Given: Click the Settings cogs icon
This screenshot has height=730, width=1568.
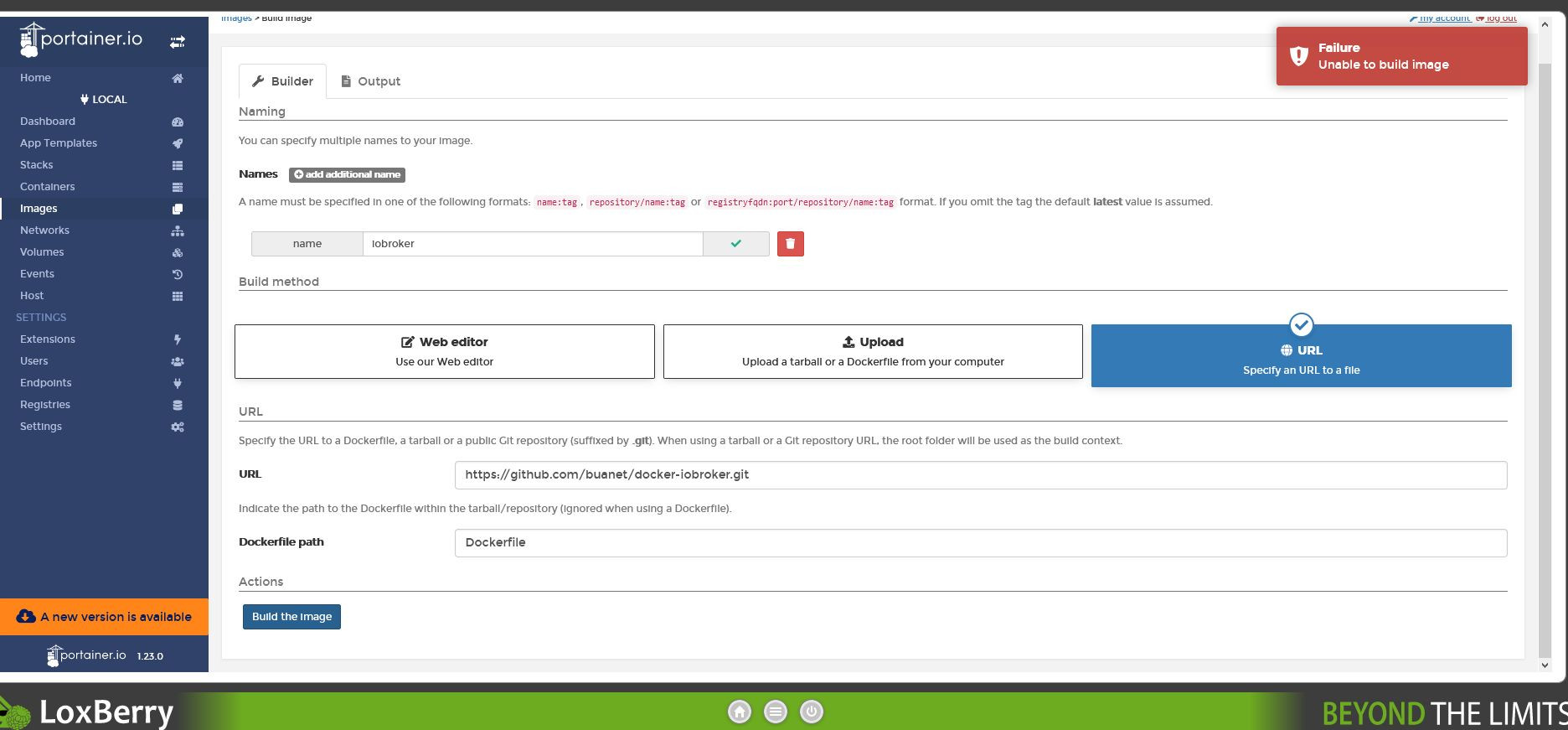Looking at the screenshot, I should click(178, 427).
